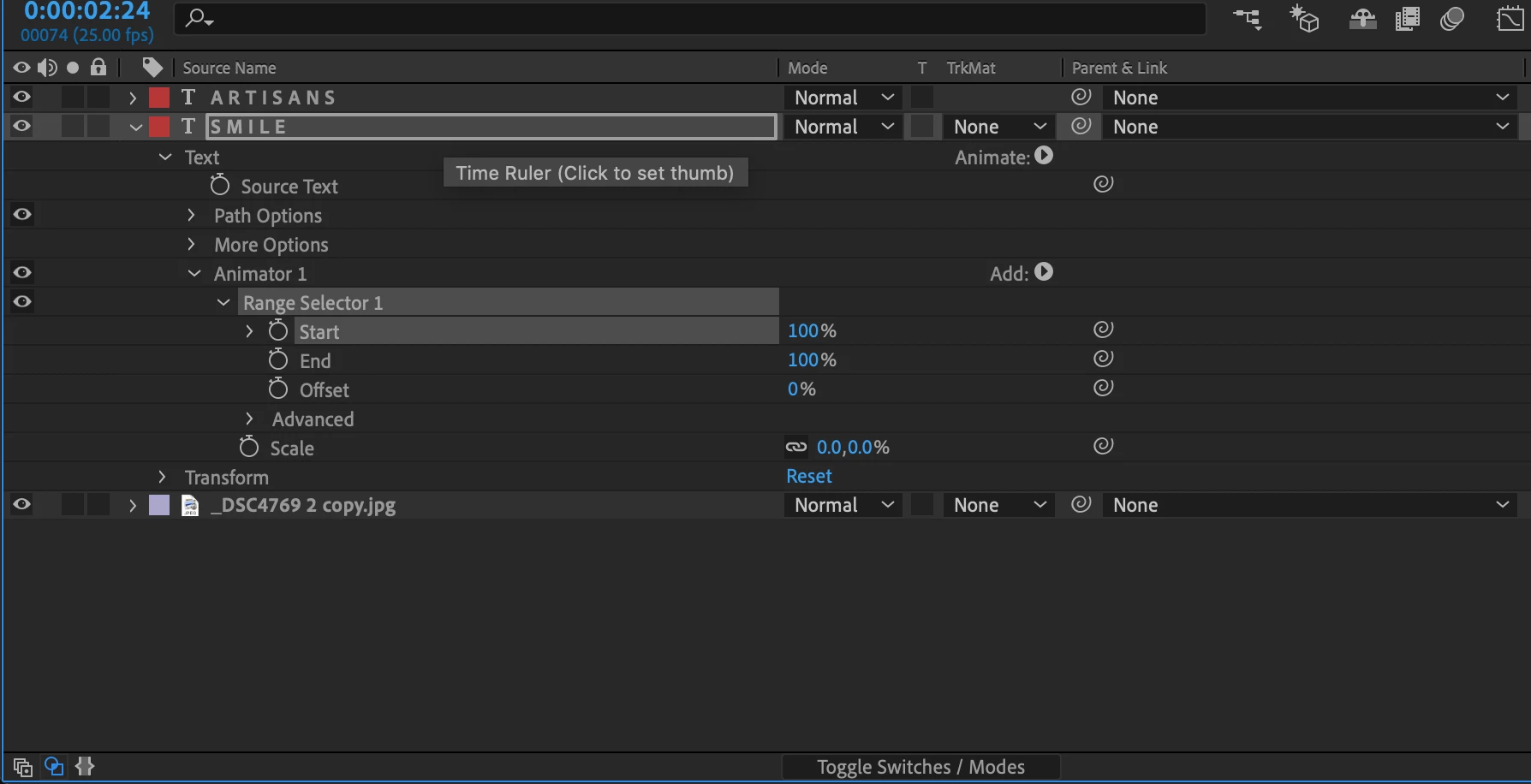Open the Composition Mini-Flowchart icon
1531x784 pixels.
pyautogui.click(x=1248, y=20)
